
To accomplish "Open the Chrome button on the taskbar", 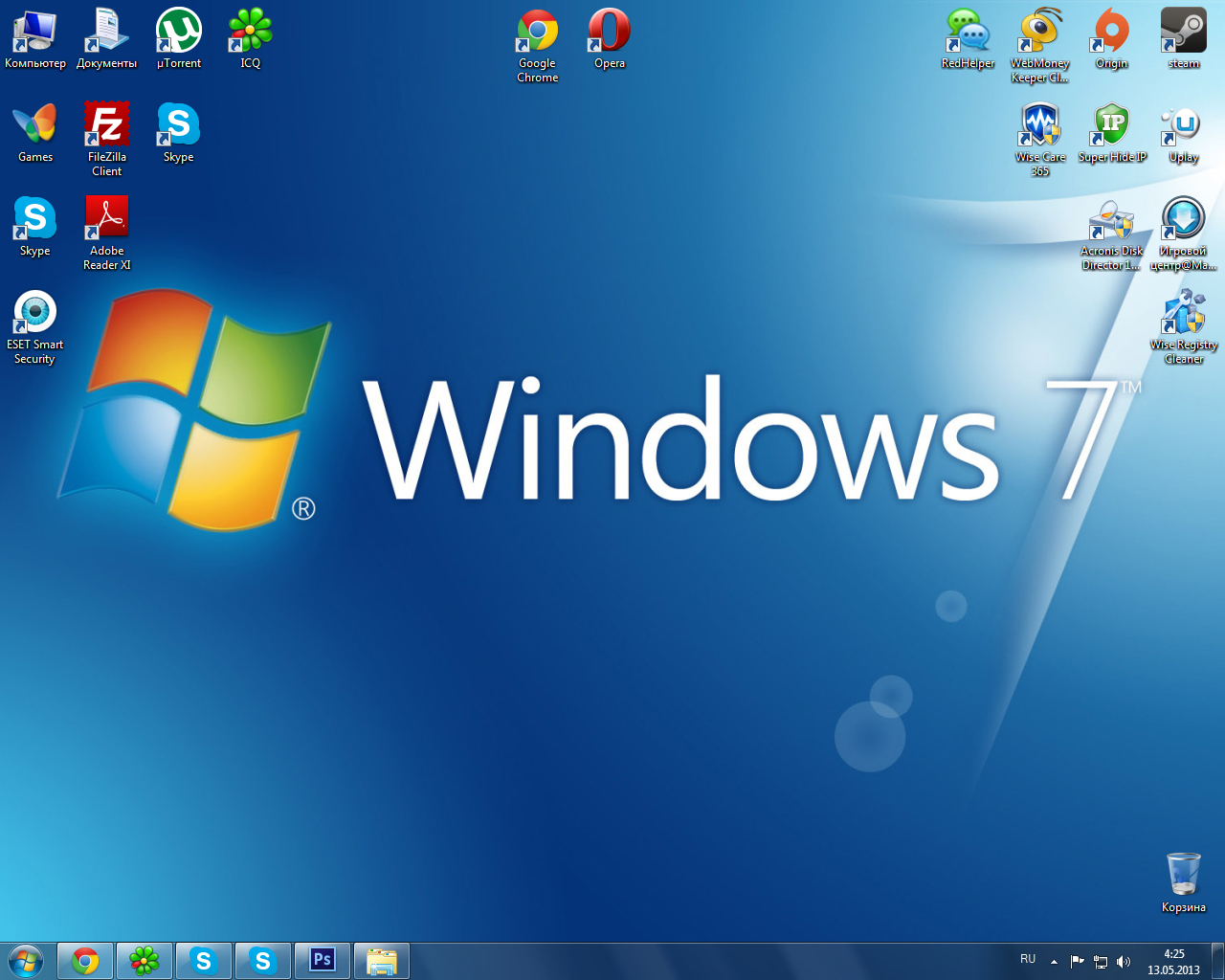I will 85,961.
